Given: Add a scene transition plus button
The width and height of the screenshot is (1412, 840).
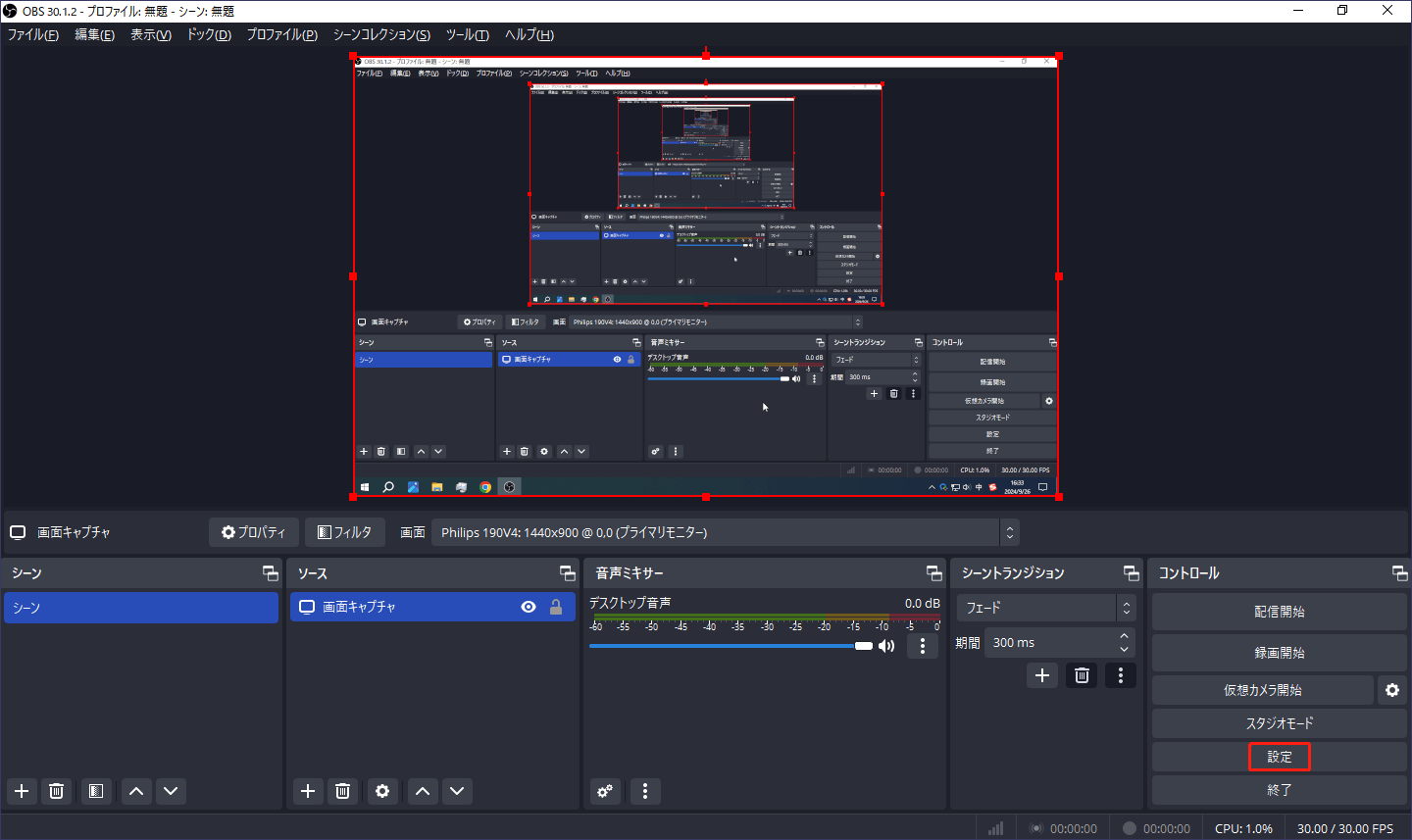Looking at the screenshot, I should click(1042, 675).
